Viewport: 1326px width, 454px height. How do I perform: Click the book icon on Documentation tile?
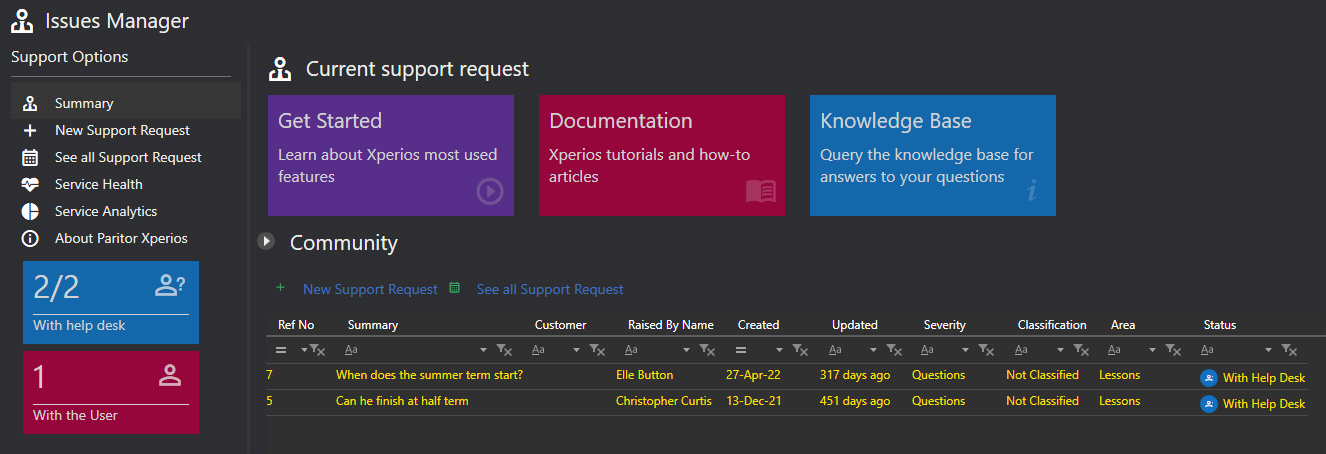coord(761,190)
